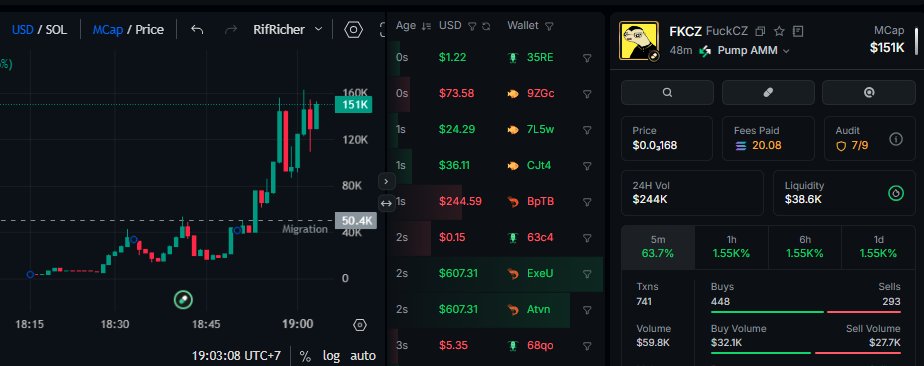Collapse the trades panel with chevron
Image resolution: width=924 pixels, height=366 pixels.
click(x=386, y=181)
